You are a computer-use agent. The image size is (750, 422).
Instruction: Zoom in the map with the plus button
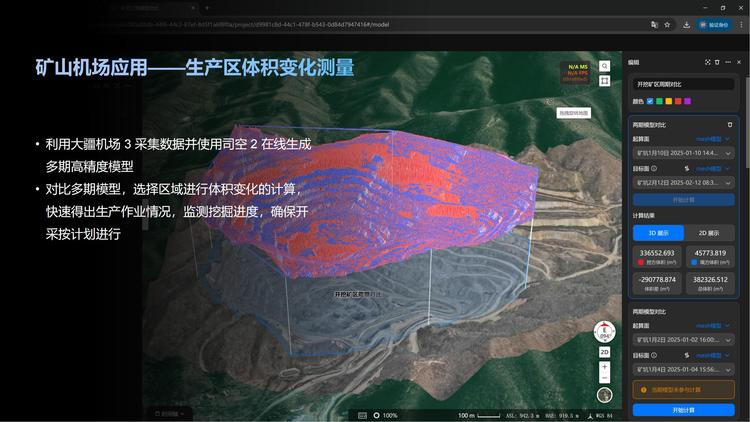click(x=605, y=367)
